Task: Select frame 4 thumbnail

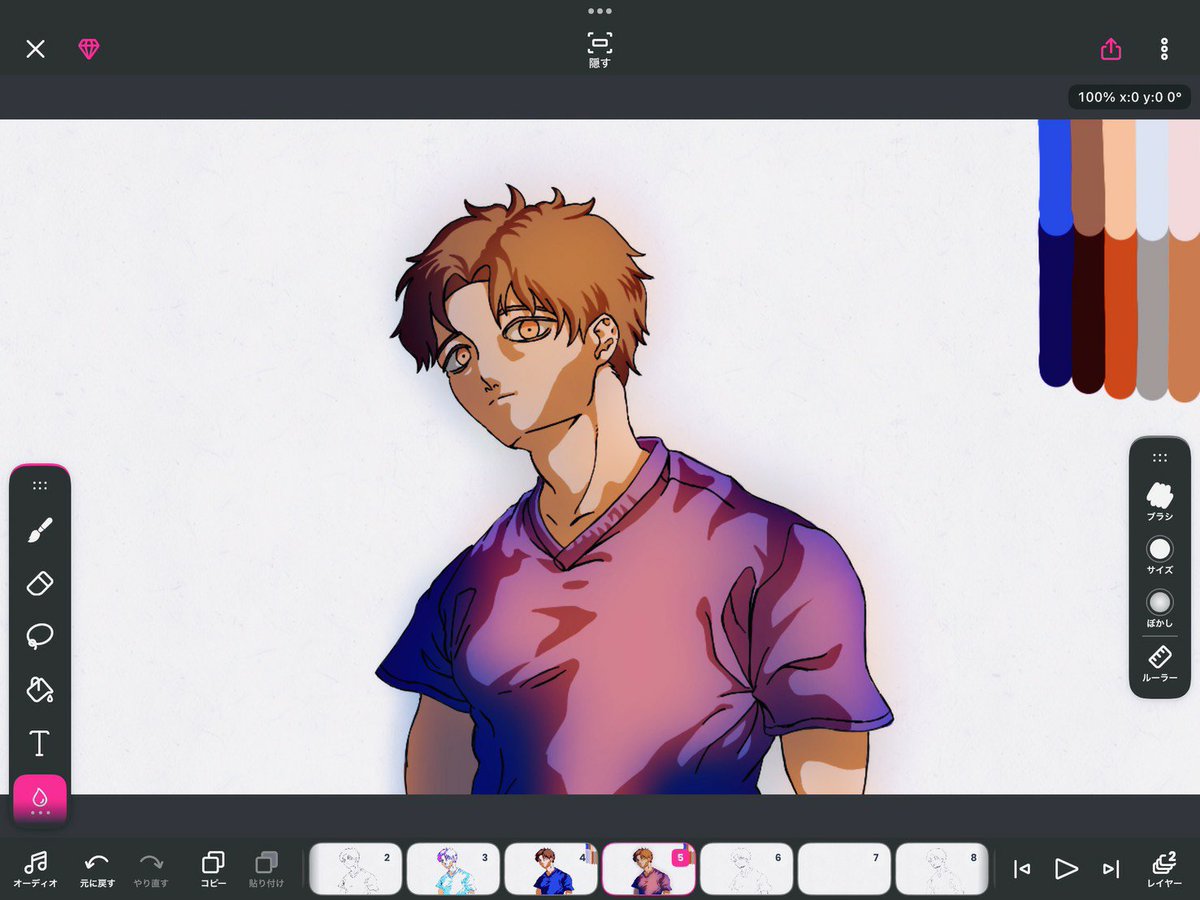Action: (551, 869)
